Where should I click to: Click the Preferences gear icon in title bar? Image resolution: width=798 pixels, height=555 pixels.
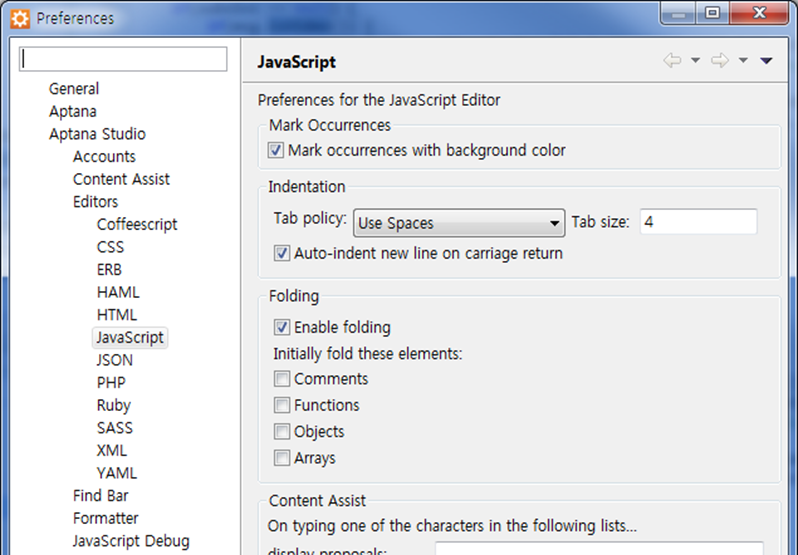pos(20,19)
